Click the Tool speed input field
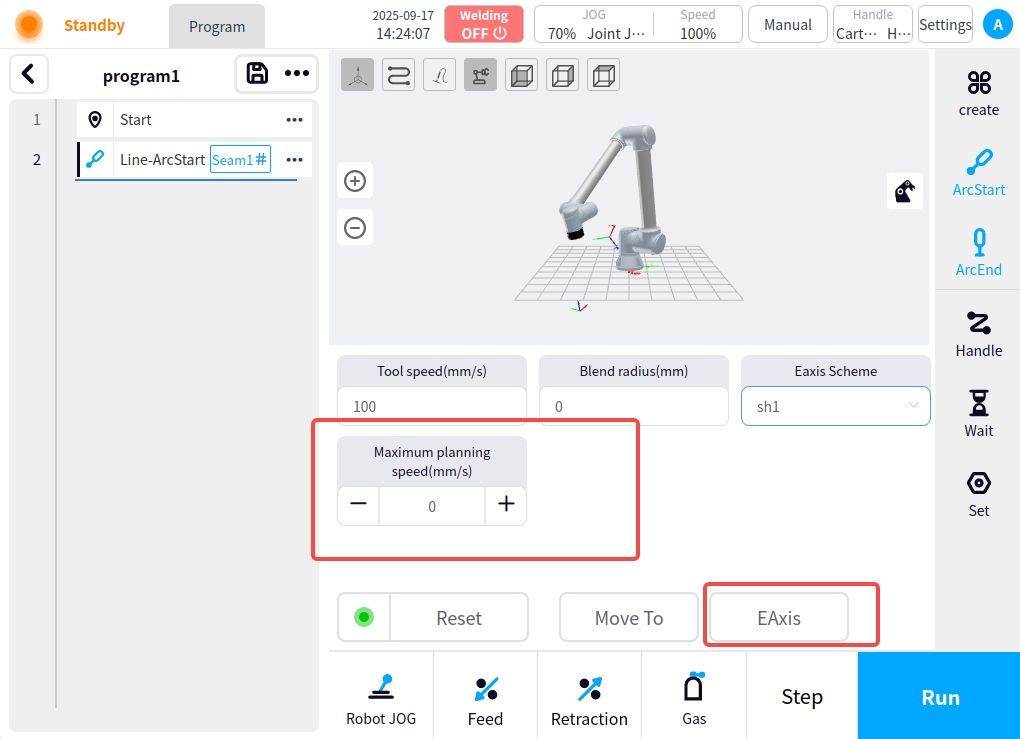 coord(431,406)
